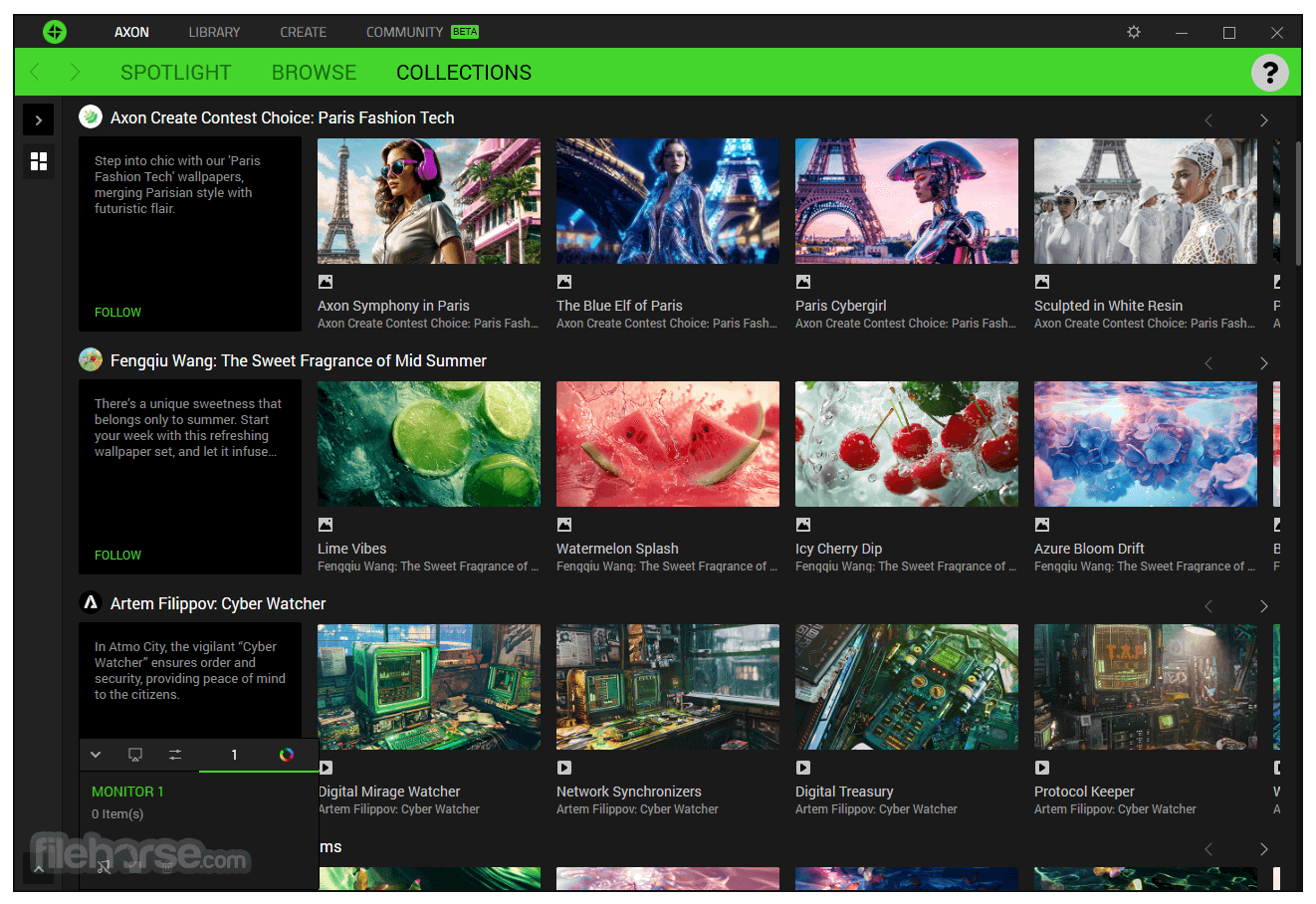Open the sliders settings icon in the monitor panel
The width and height of the screenshot is (1316, 904).
tap(175, 755)
